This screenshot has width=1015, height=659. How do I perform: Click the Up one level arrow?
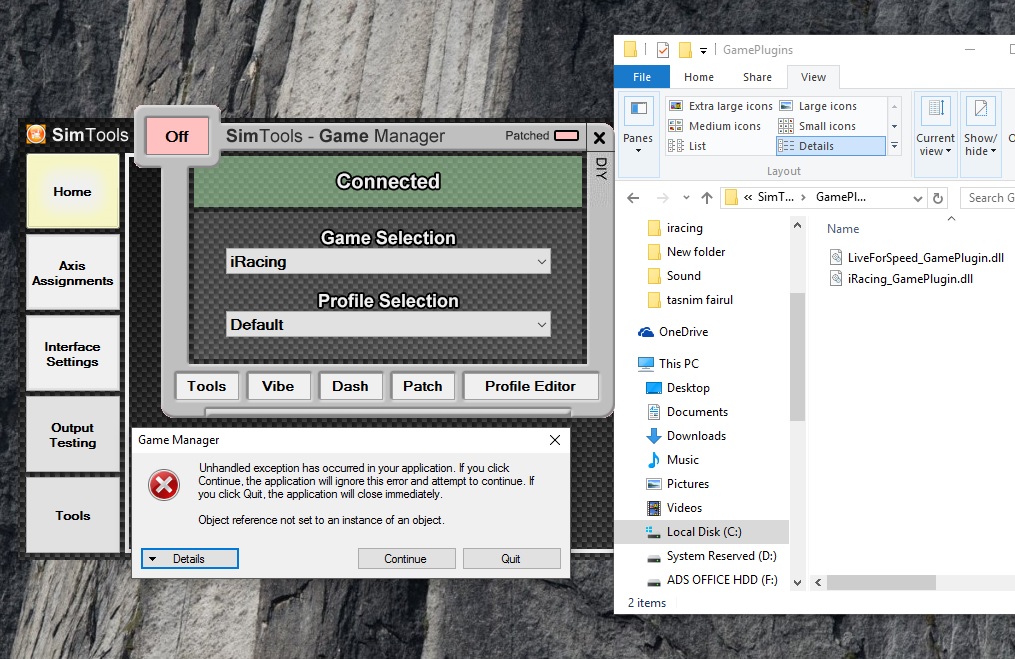click(x=707, y=198)
